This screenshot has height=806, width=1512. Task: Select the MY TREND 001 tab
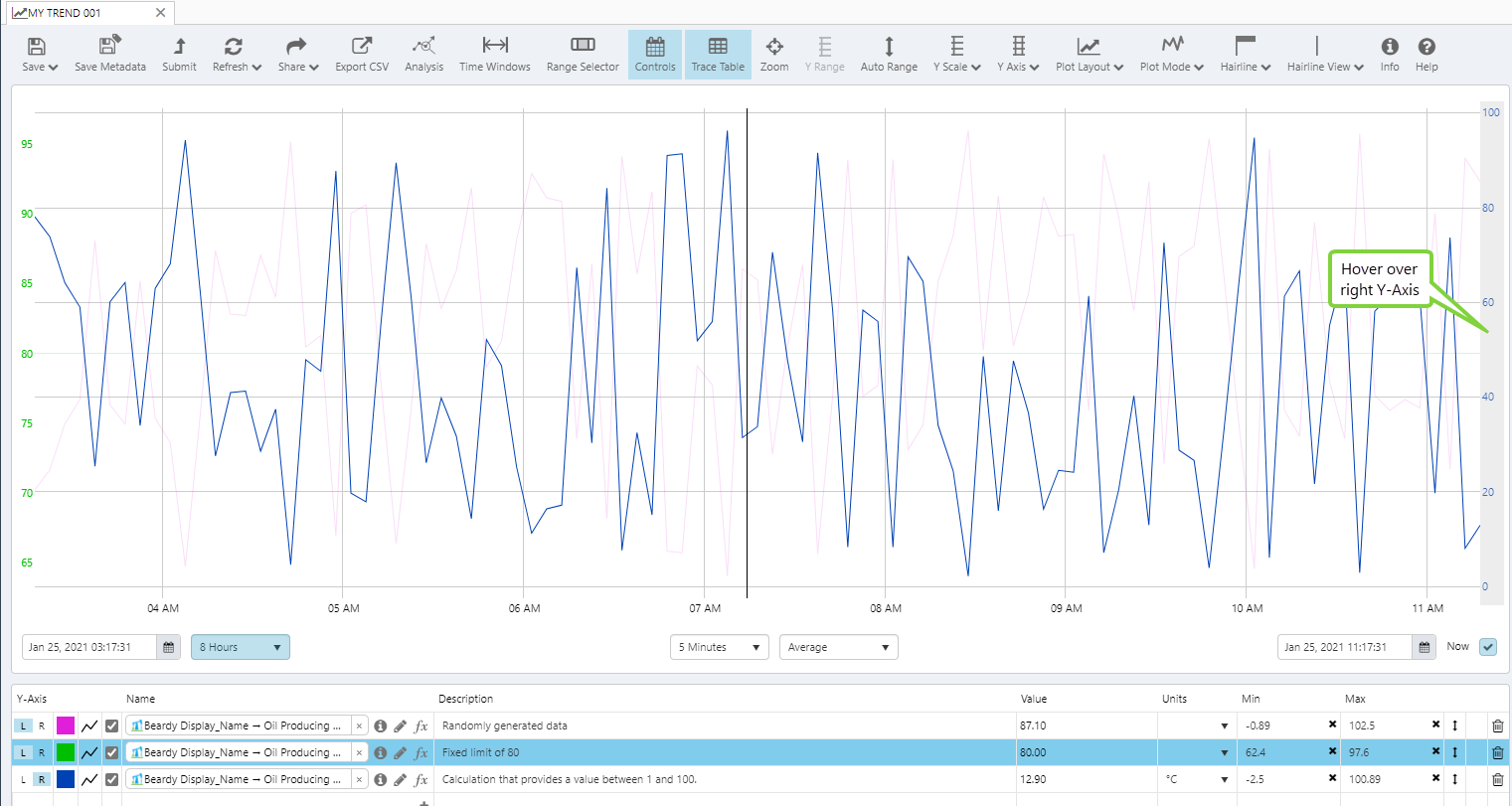[66, 13]
